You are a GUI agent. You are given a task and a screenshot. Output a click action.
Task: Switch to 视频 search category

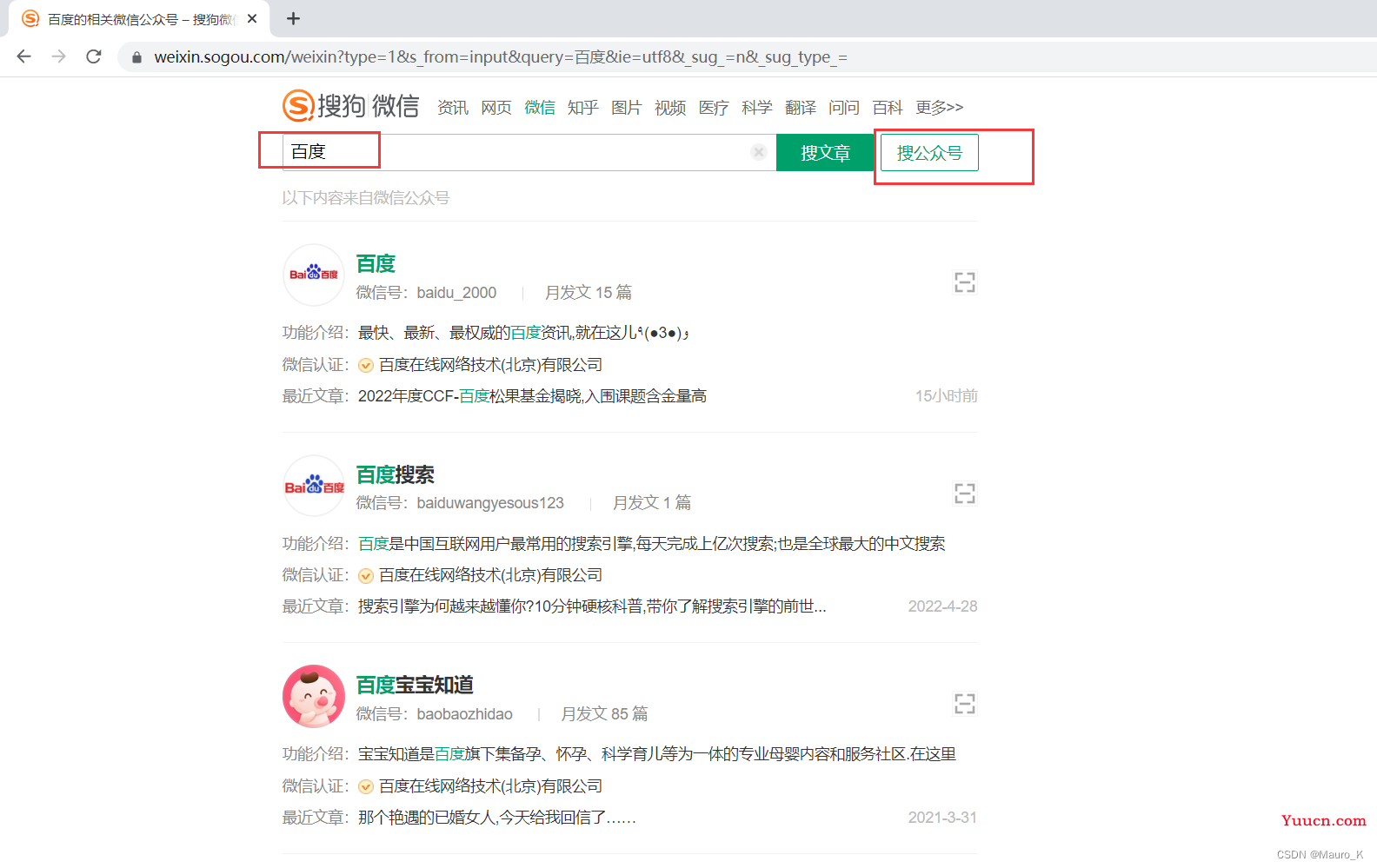coord(670,107)
